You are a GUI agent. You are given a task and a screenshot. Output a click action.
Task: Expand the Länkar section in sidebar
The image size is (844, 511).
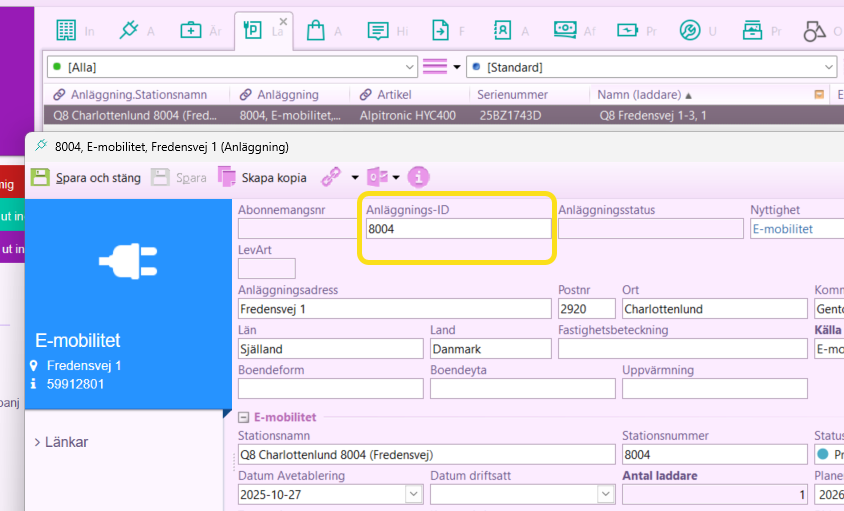(x=37, y=442)
